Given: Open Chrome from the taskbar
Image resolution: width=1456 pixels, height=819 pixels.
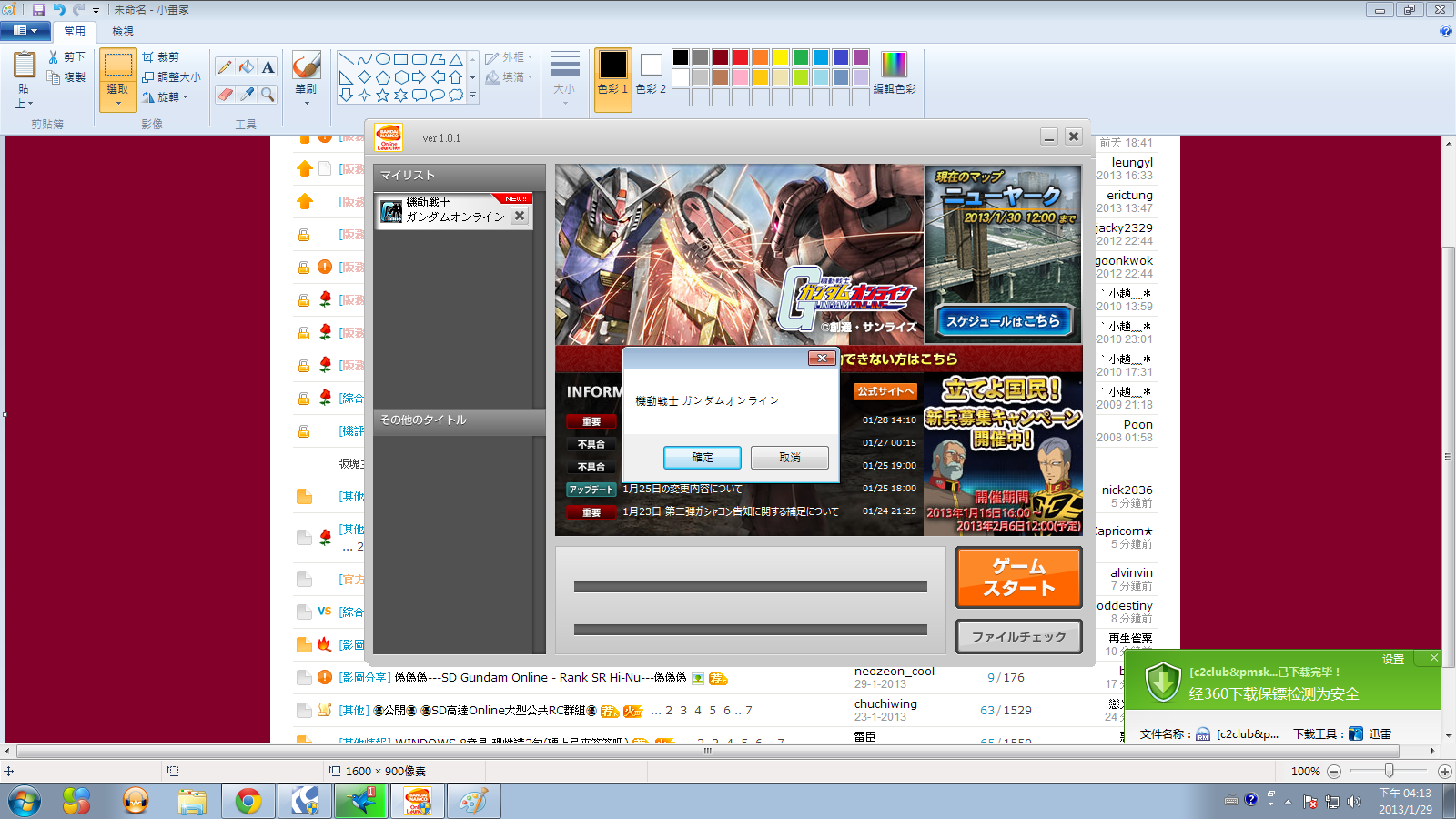Looking at the screenshot, I should 248,801.
